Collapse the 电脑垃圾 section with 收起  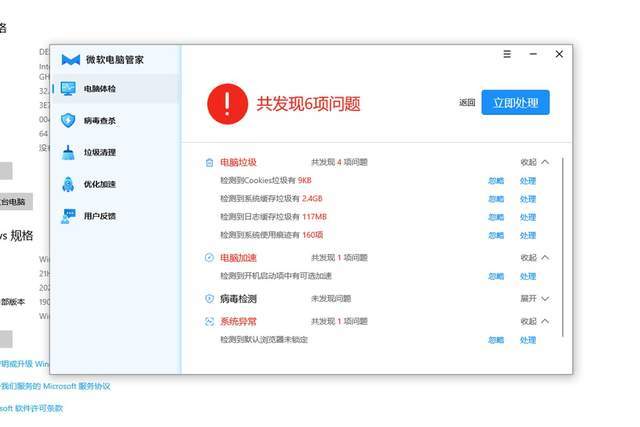pyautogui.click(x=534, y=162)
